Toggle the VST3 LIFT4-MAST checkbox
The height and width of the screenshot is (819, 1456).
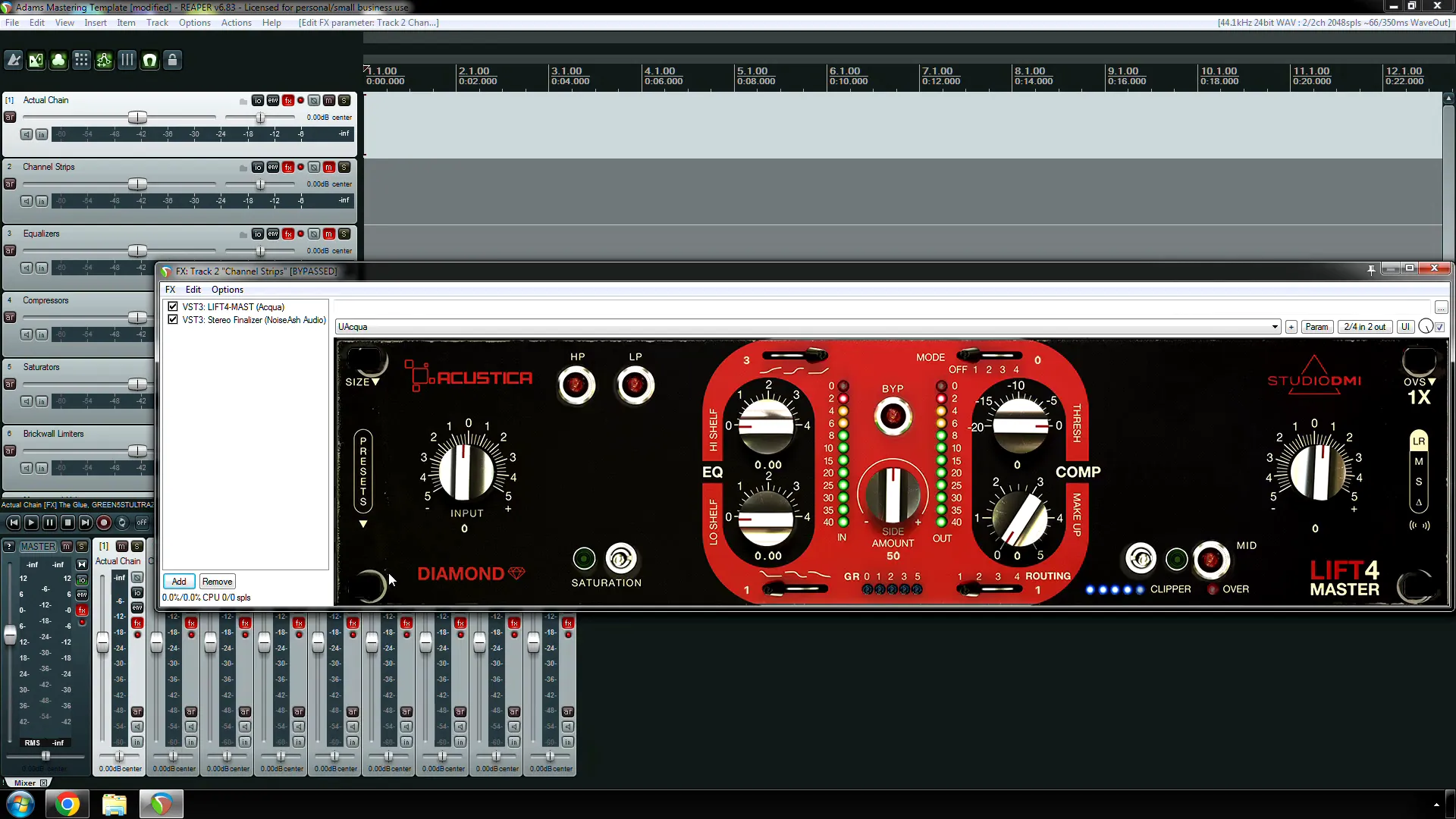click(172, 306)
